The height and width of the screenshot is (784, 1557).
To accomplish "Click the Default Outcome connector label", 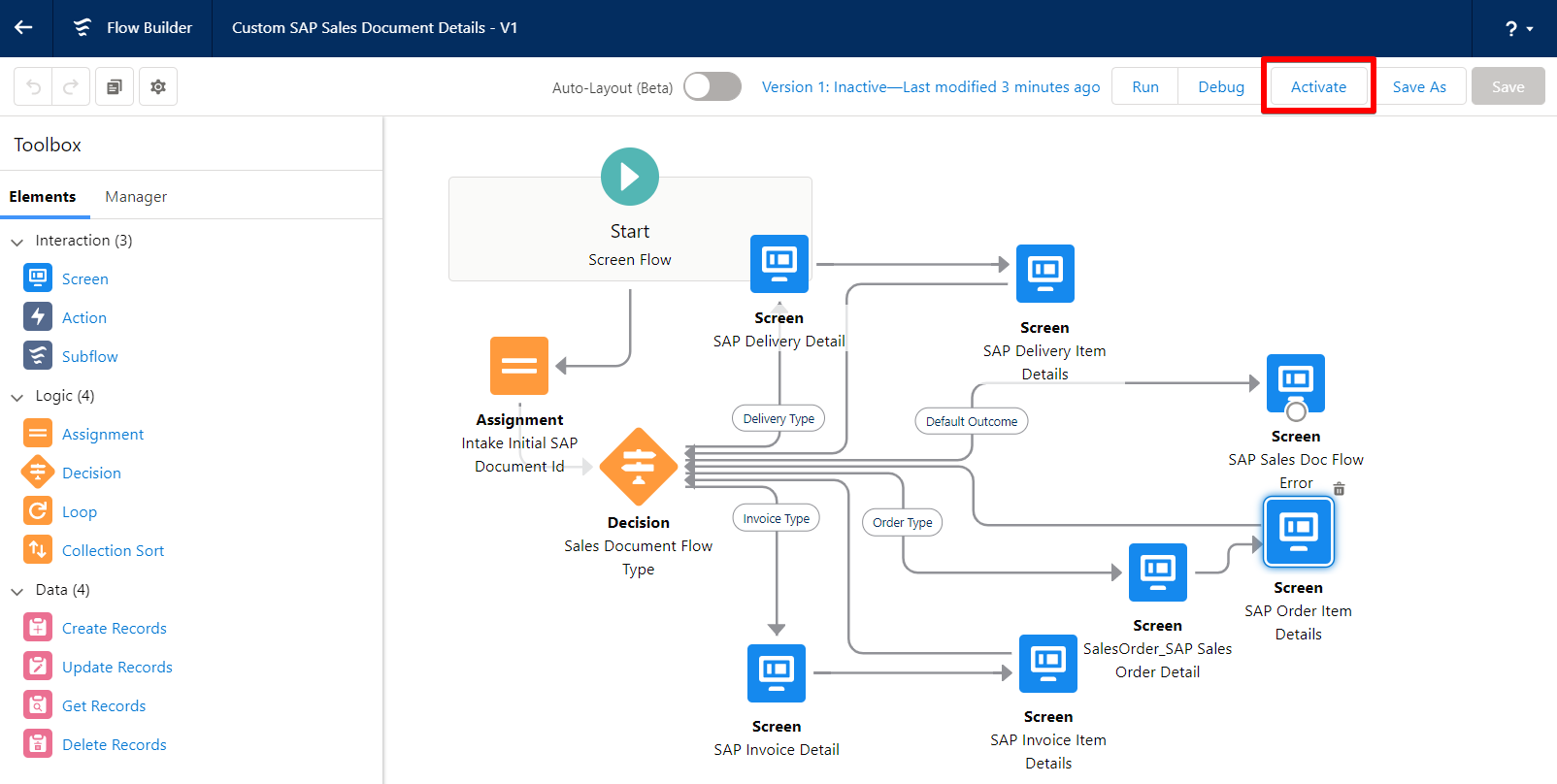I will point(972,421).
